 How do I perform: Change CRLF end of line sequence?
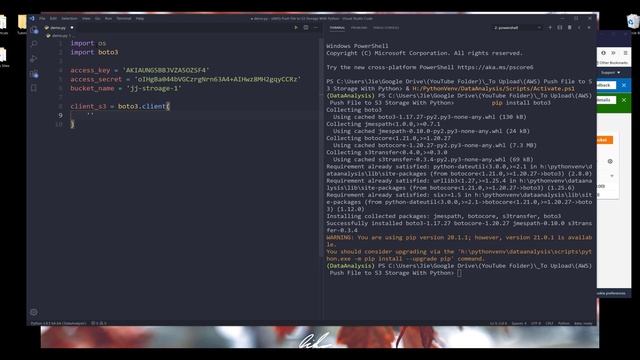tap(549, 323)
